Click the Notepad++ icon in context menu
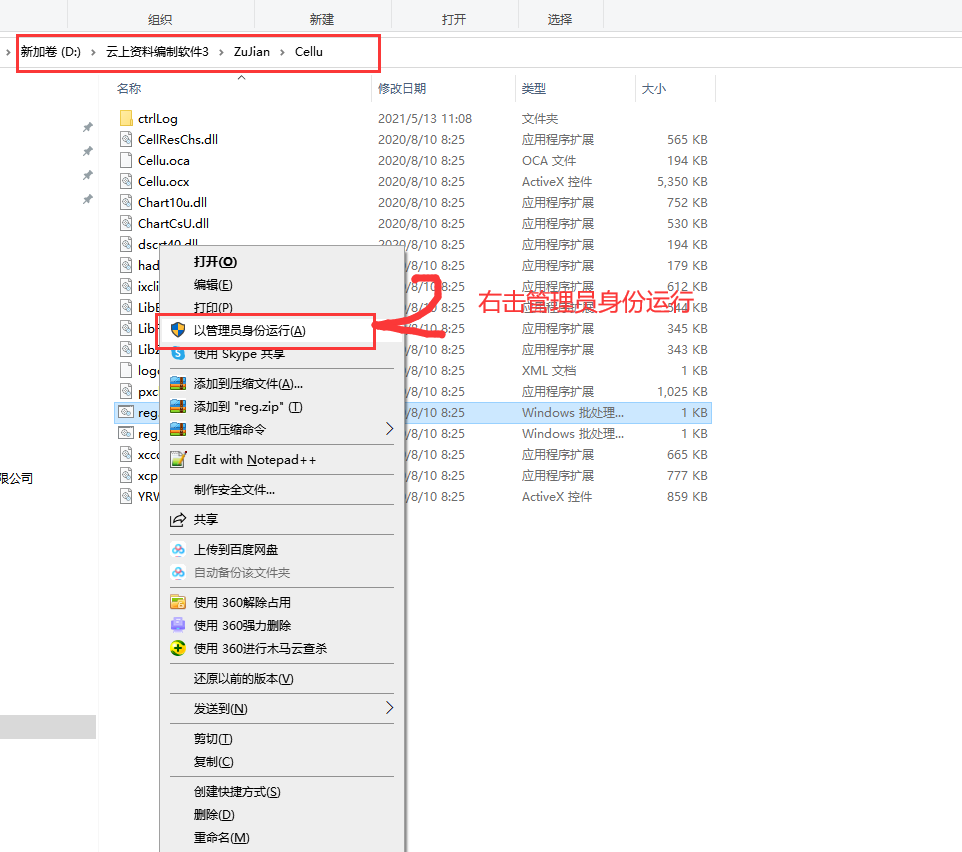962x852 pixels. click(178, 460)
